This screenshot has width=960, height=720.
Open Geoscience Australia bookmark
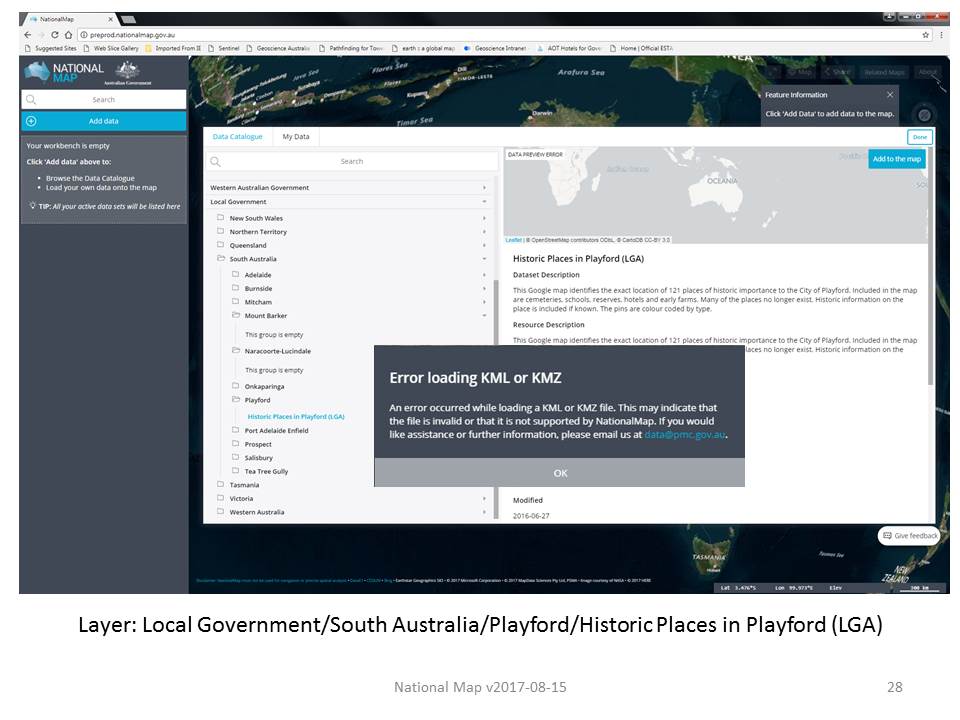pos(279,48)
